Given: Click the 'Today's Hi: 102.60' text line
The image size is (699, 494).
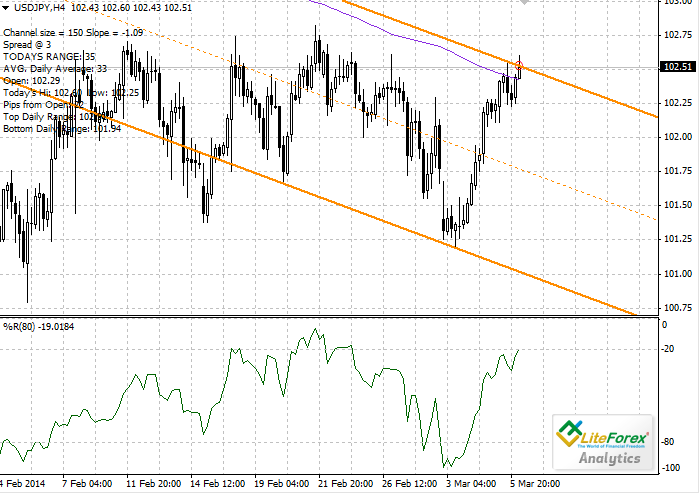Looking at the screenshot, I should click(x=71, y=93).
